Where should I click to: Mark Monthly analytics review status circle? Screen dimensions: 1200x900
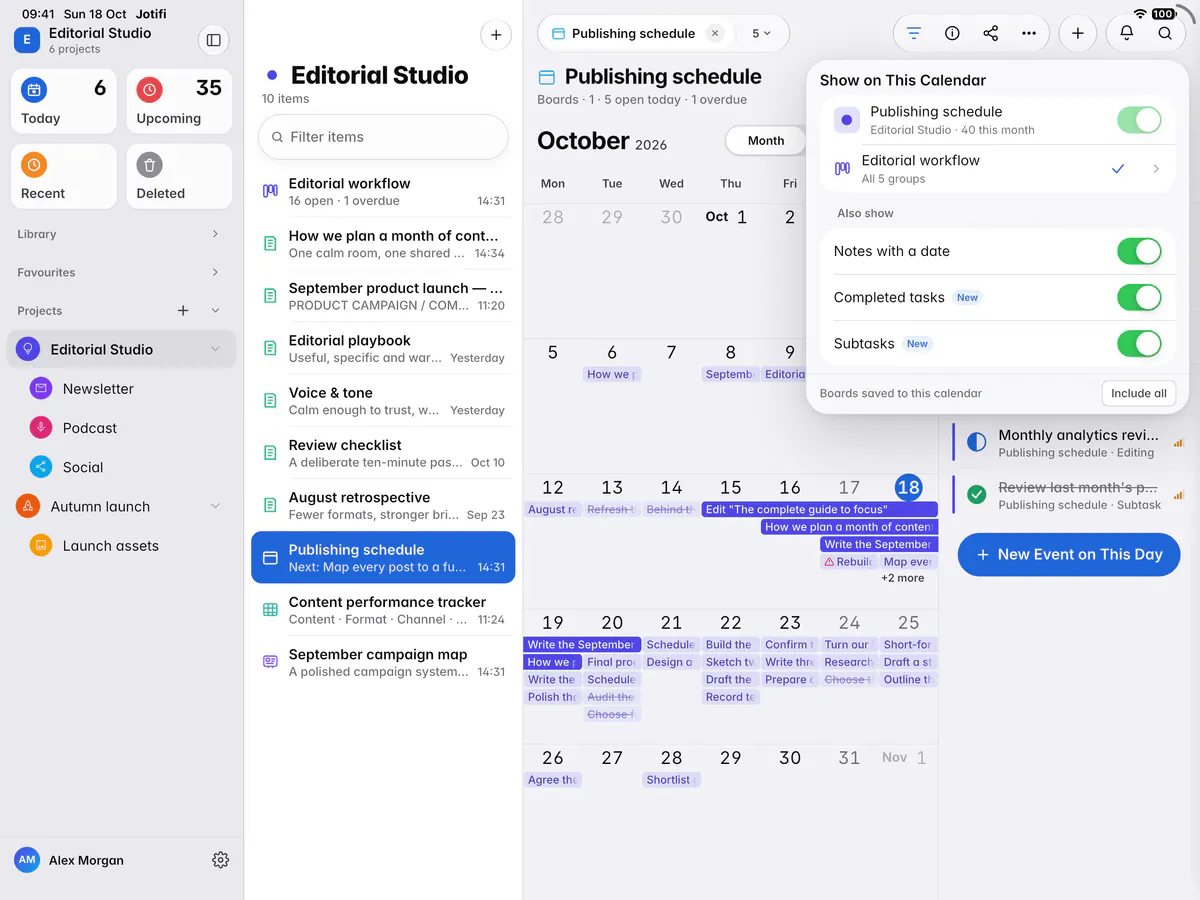977,441
